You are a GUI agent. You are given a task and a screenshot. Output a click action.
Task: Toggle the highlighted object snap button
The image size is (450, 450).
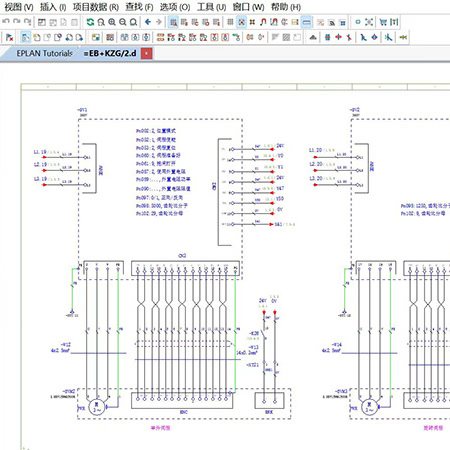(x=241, y=22)
